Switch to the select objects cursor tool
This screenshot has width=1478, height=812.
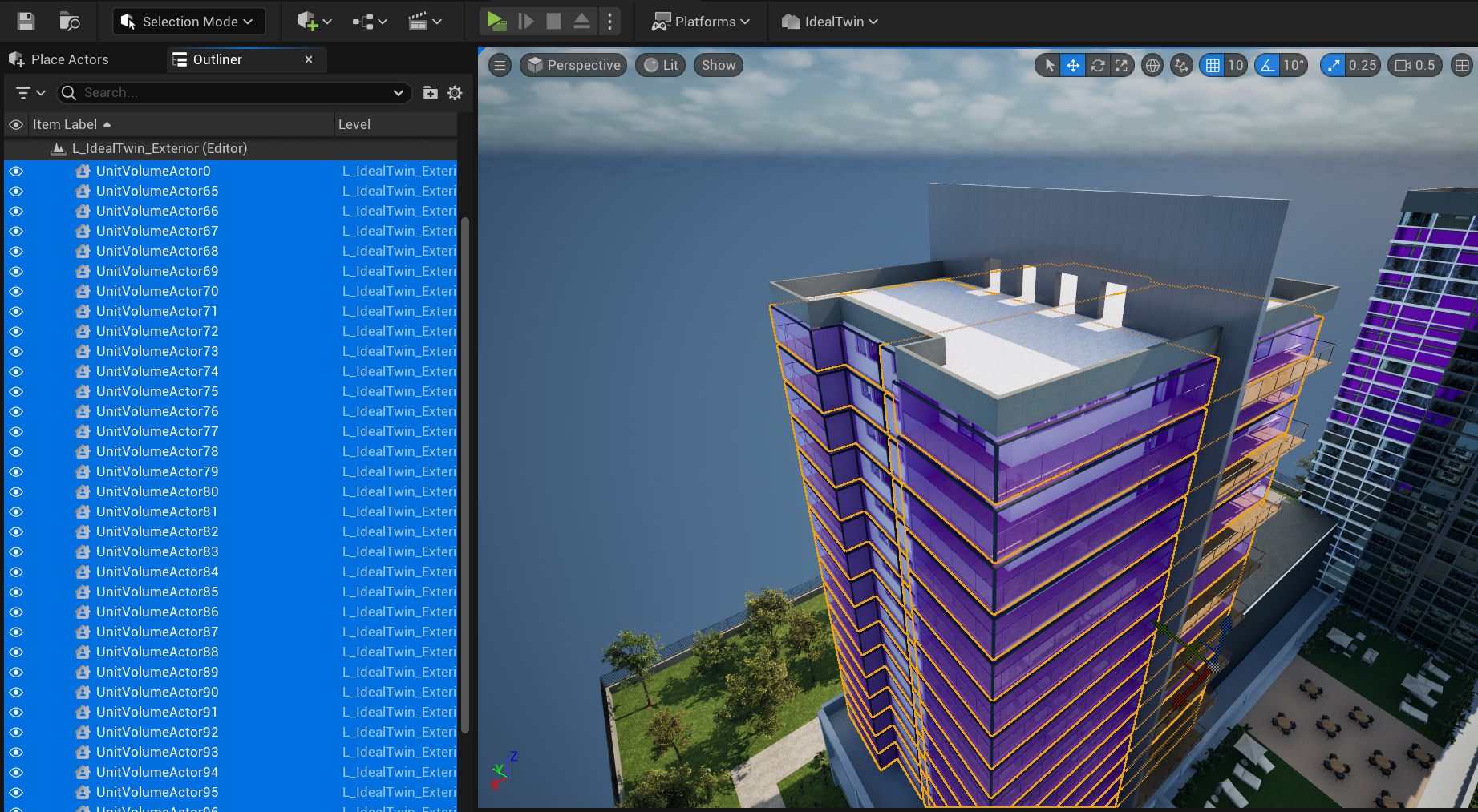tap(1049, 66)
